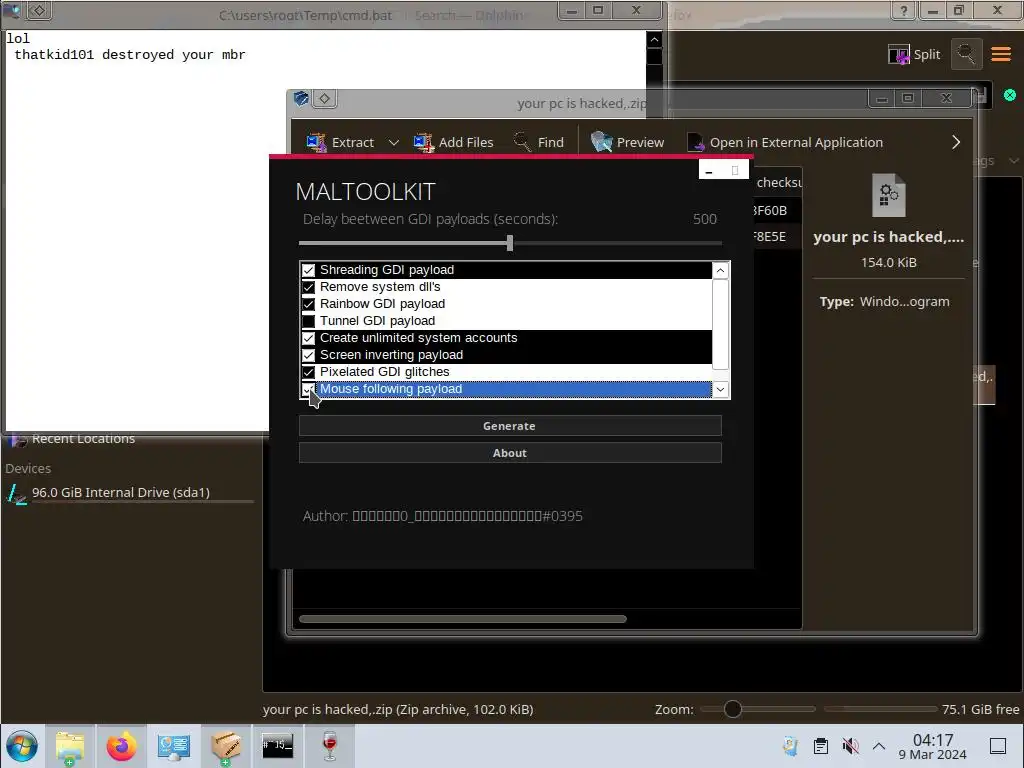Expand the archive toolbar overflow chevron
Screen dimensions: 1024x768
coord(956,142)
